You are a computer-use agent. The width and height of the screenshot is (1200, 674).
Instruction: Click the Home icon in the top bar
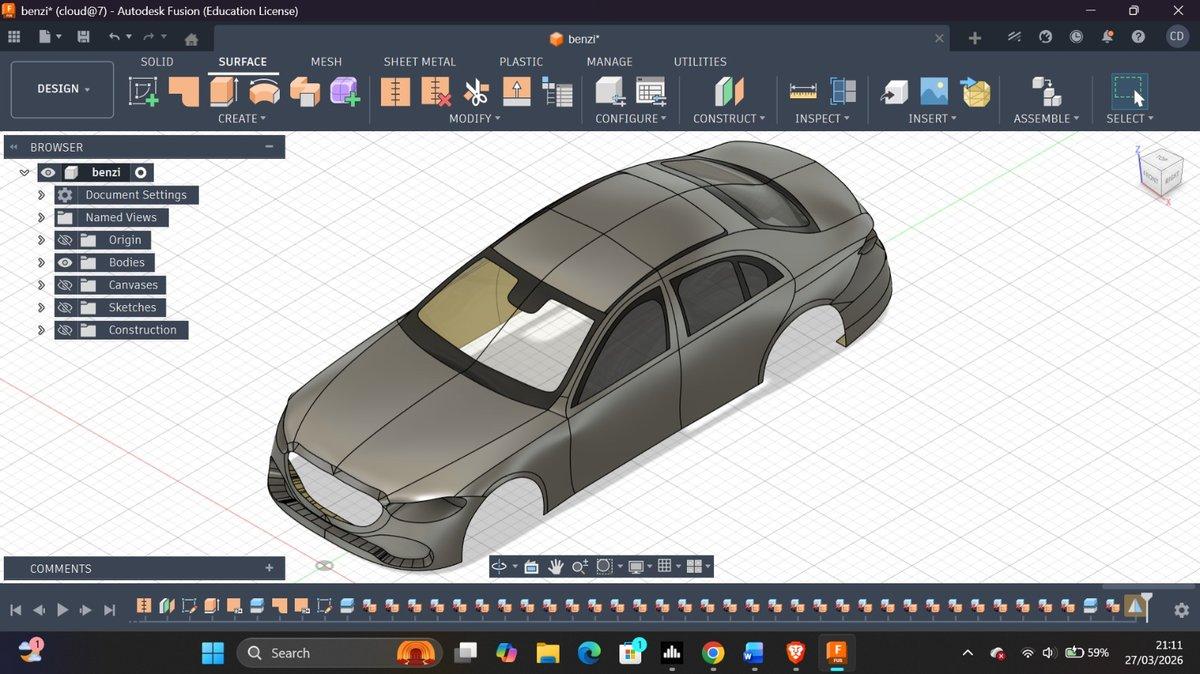(191, 39)
